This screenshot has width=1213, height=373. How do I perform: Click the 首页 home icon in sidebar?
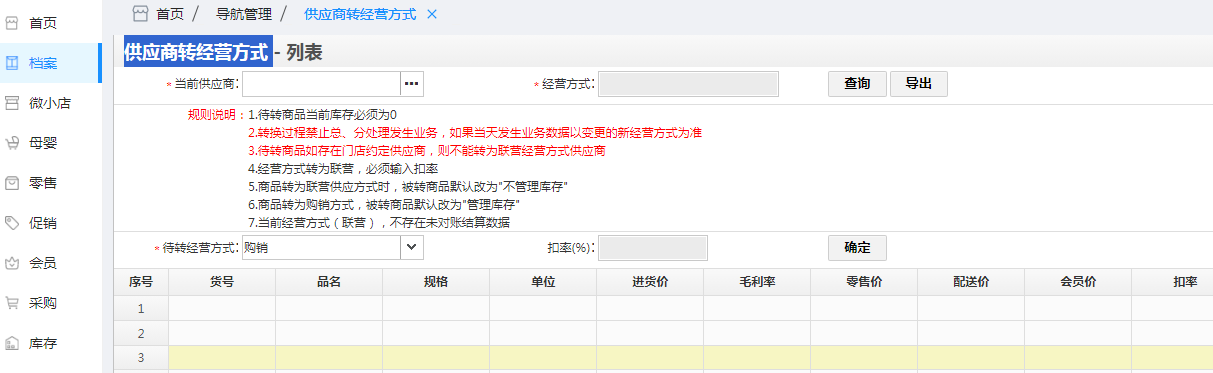[x=13, y=22]
